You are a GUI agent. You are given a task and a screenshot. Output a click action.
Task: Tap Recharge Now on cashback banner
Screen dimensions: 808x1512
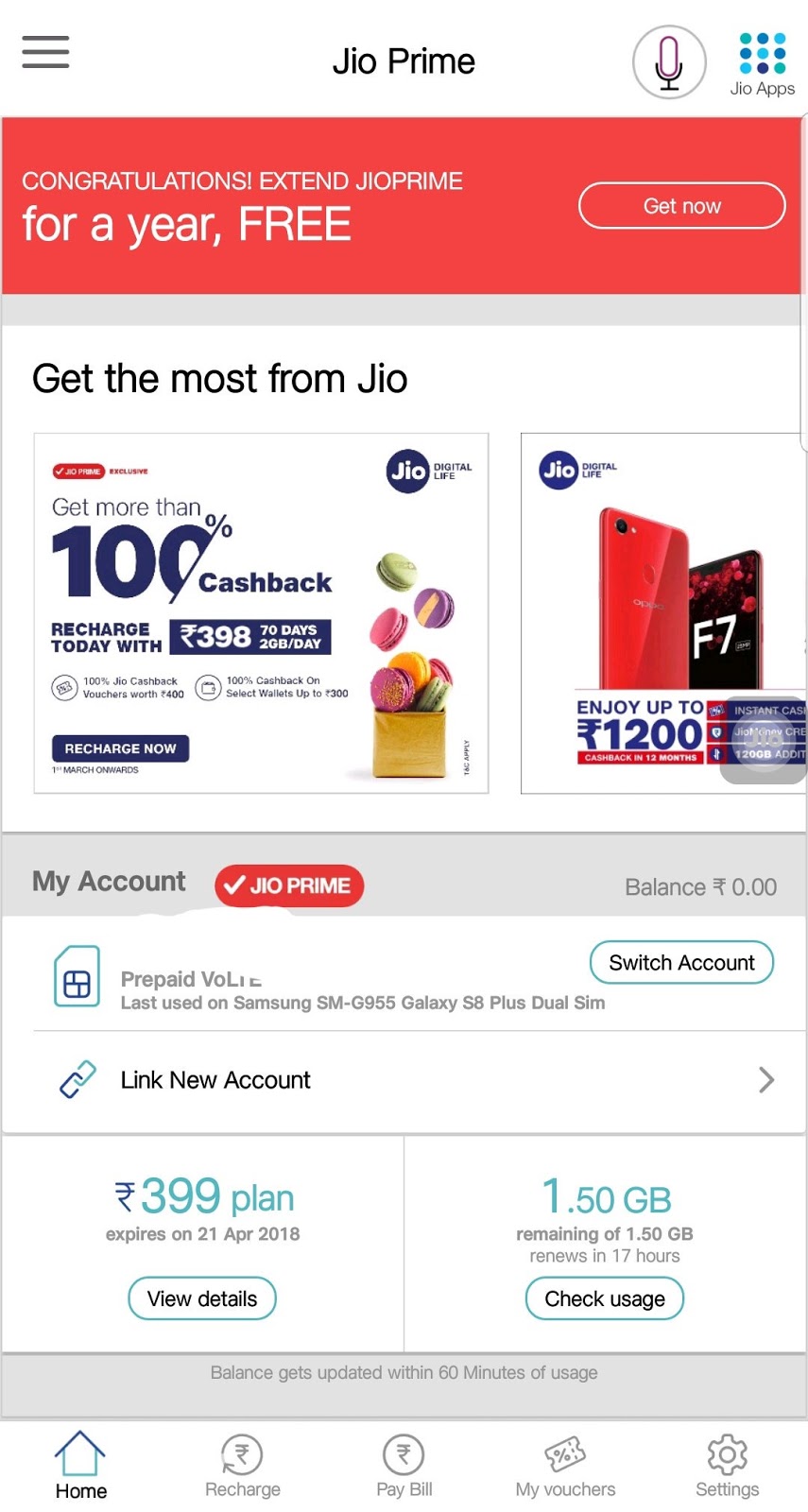120,748
